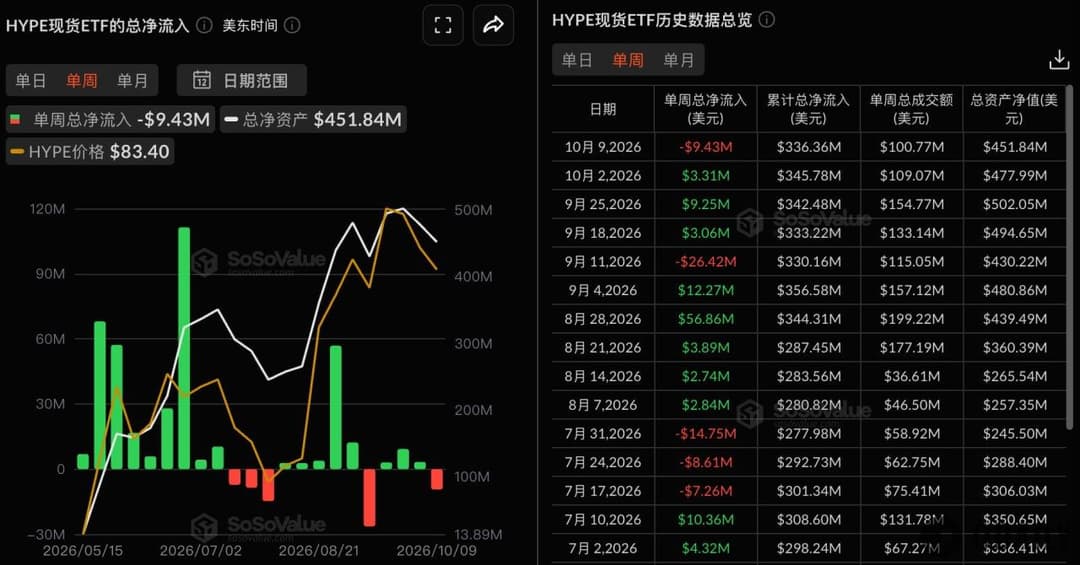Click the 7月 31,2026 date cell

603,433
